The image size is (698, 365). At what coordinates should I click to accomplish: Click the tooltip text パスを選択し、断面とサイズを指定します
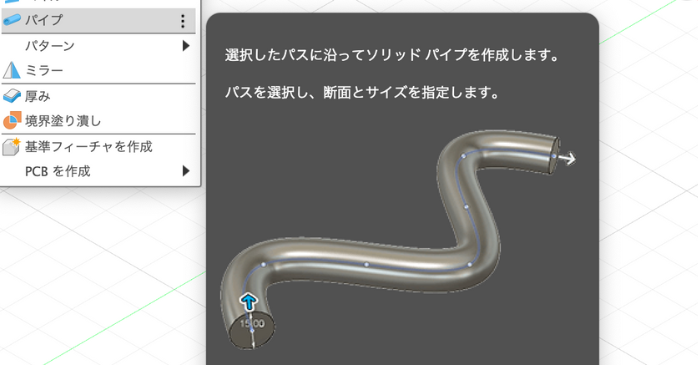(x=362, y=93)
